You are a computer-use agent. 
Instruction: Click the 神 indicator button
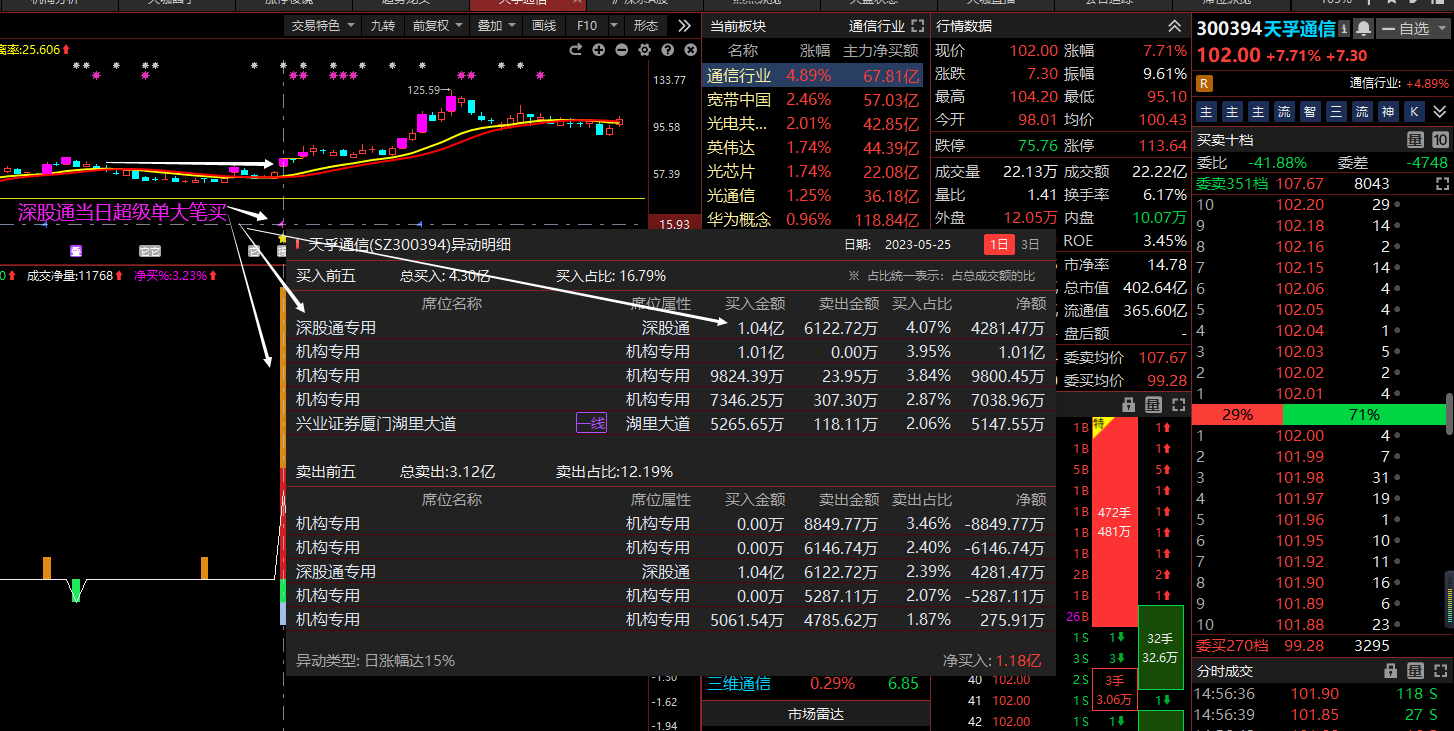tap(1387, 112)
